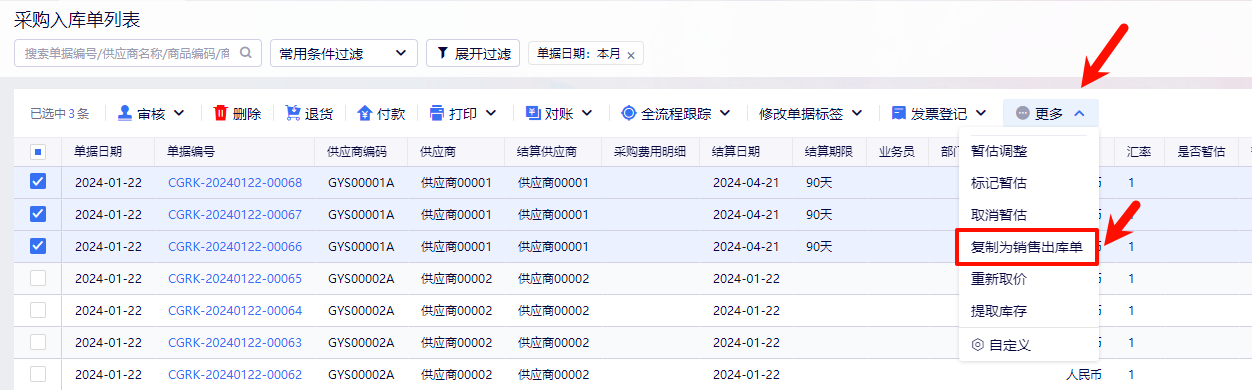The image size is (1252, 390).
Task: Click the 单据编号 column header
Action: click(x=191, y=152)
